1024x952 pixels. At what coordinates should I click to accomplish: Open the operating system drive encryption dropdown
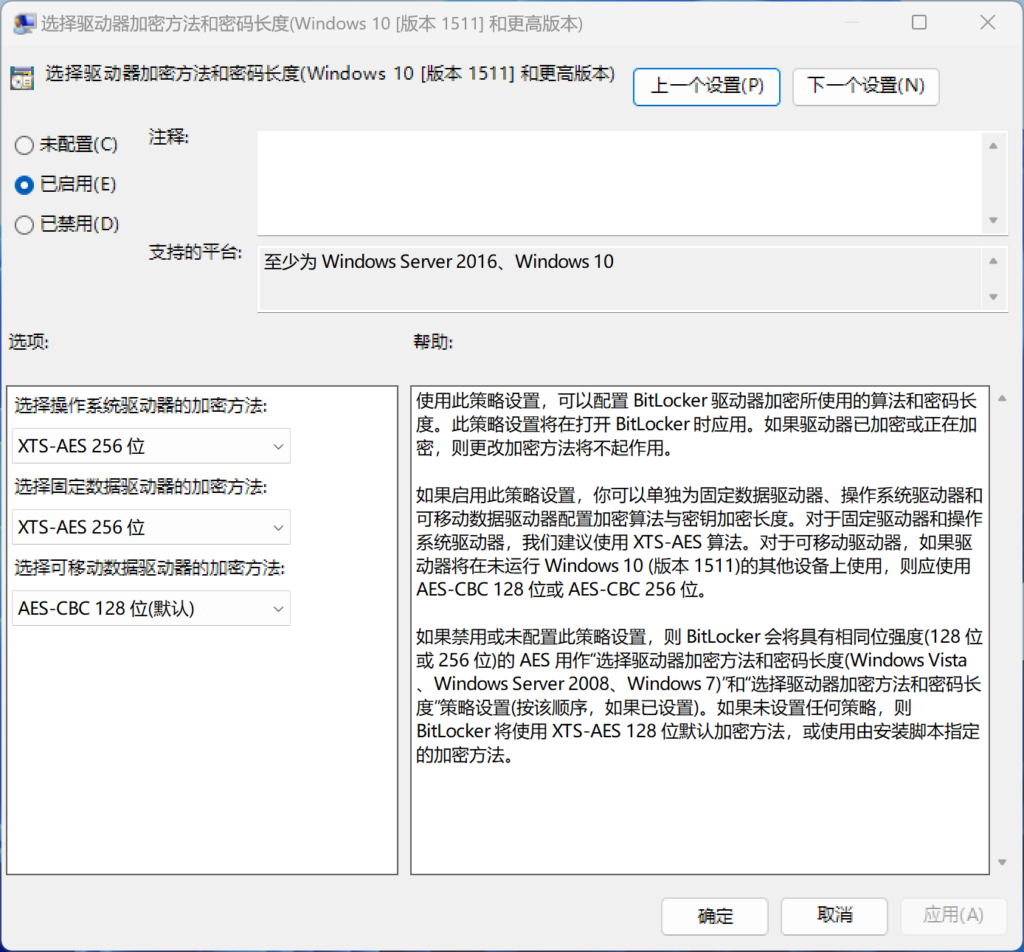(x=152, y=446)
